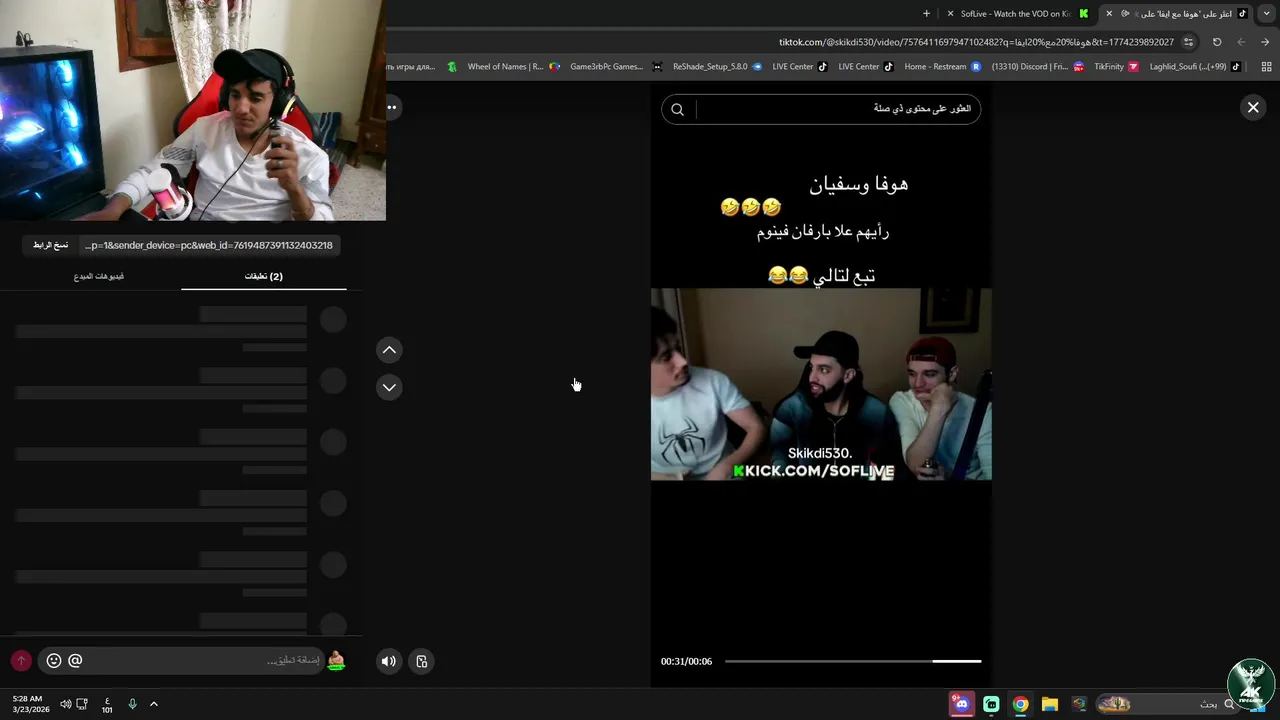Open the Discord (13310) bookmark
The height and width of the screenshot is (720, 1280).
click(x=1037, y=67)
